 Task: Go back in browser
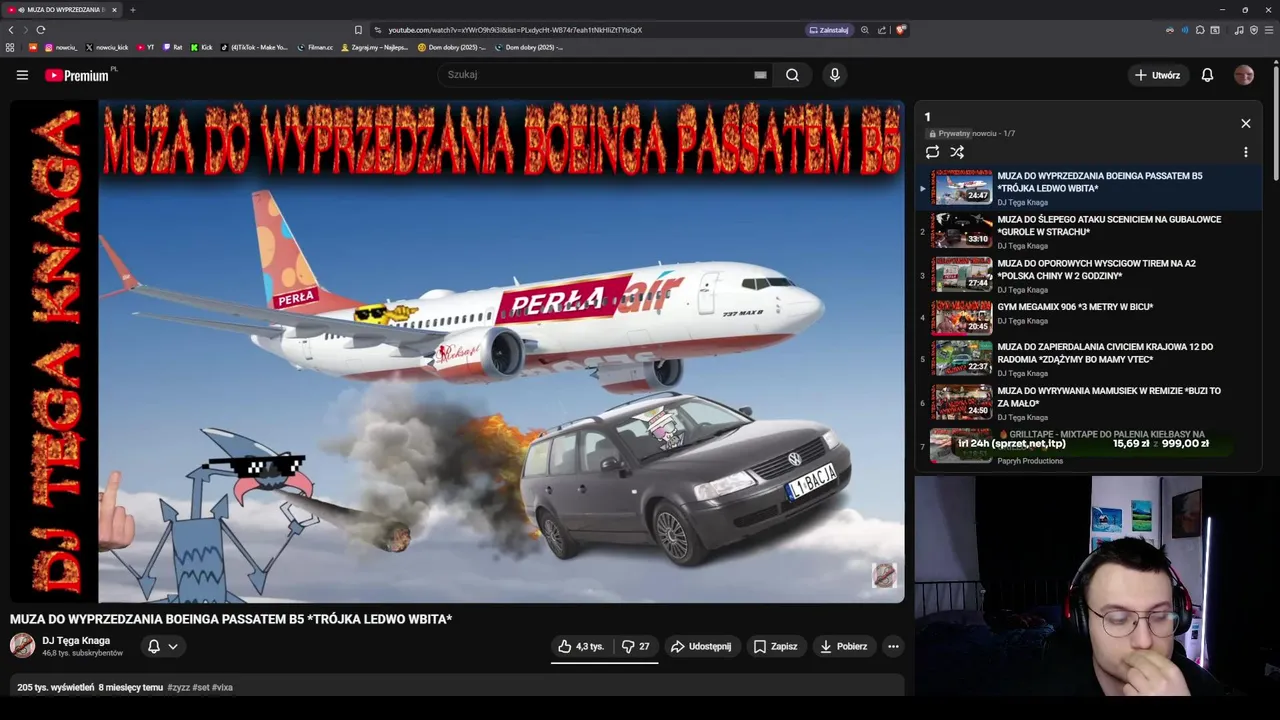(11, 30)
